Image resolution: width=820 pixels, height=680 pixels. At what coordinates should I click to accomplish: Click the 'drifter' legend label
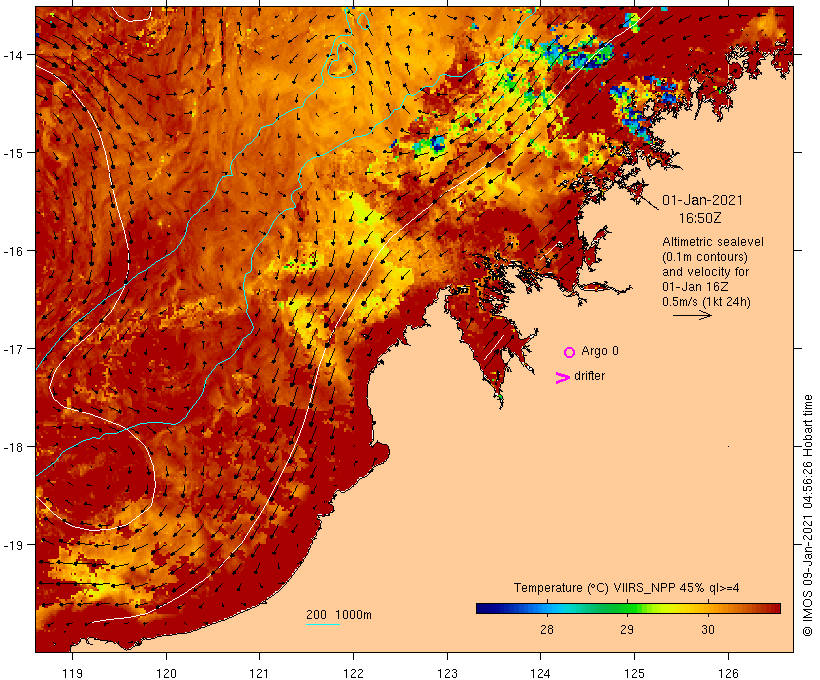point(589,376)
